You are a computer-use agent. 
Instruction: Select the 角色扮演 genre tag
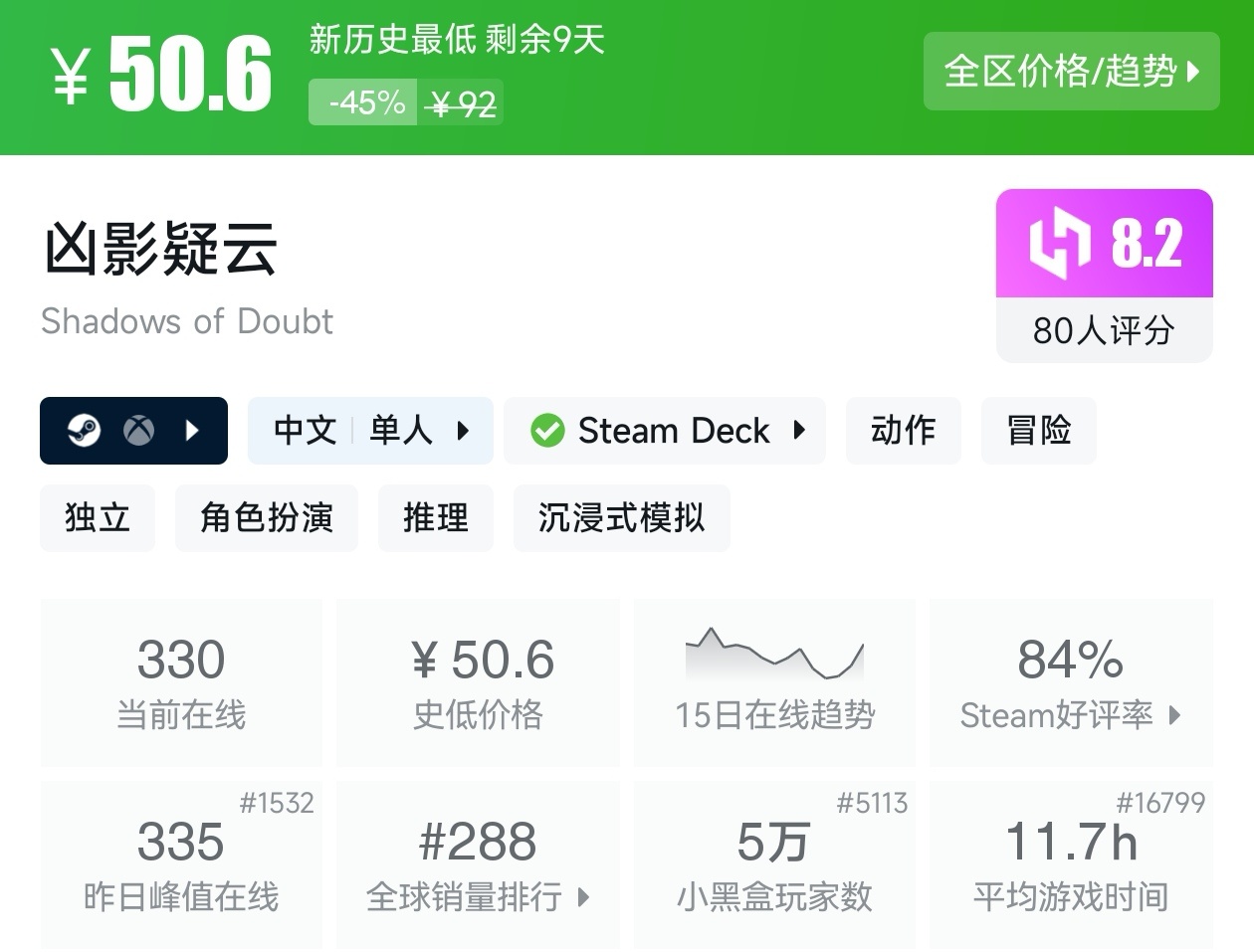(267, 518)
